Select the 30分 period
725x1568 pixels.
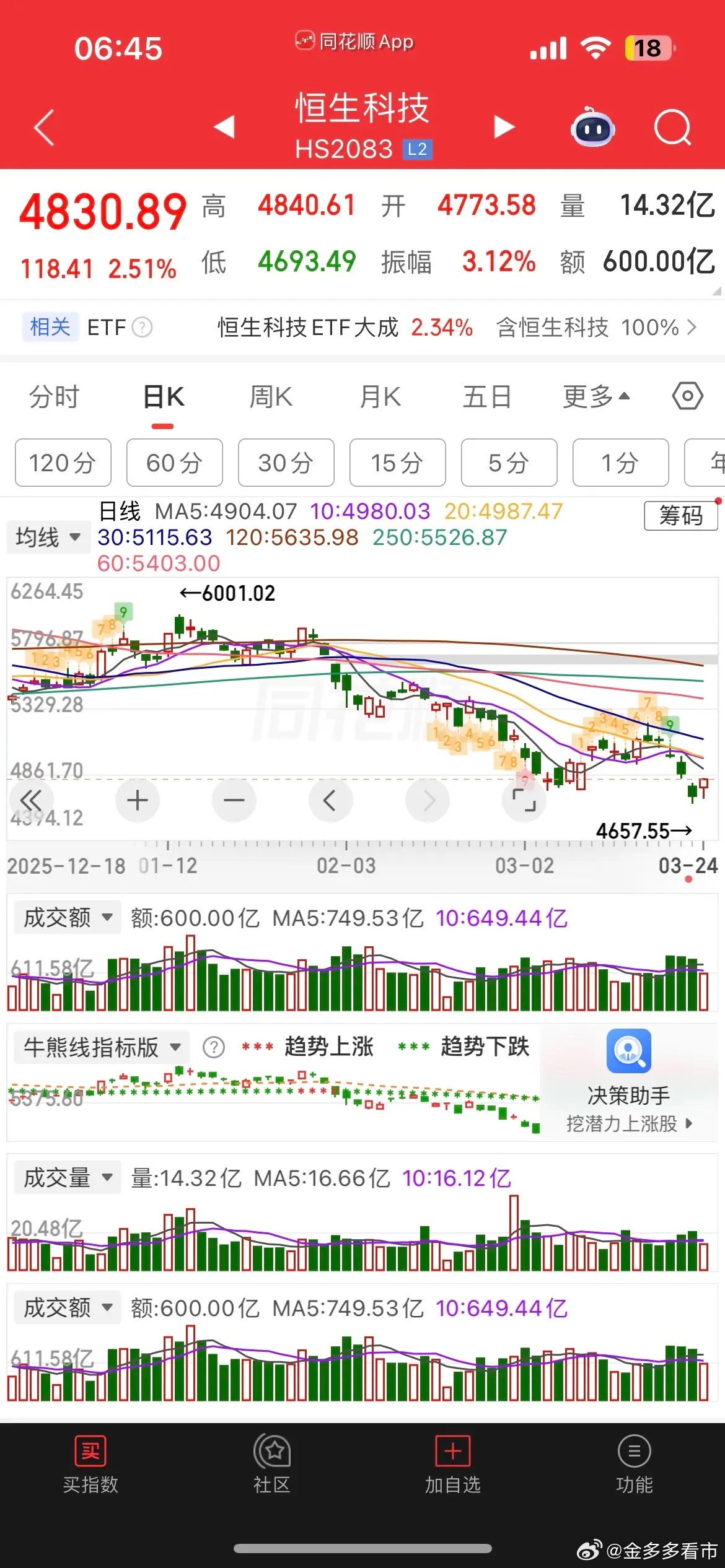[286, 463]
